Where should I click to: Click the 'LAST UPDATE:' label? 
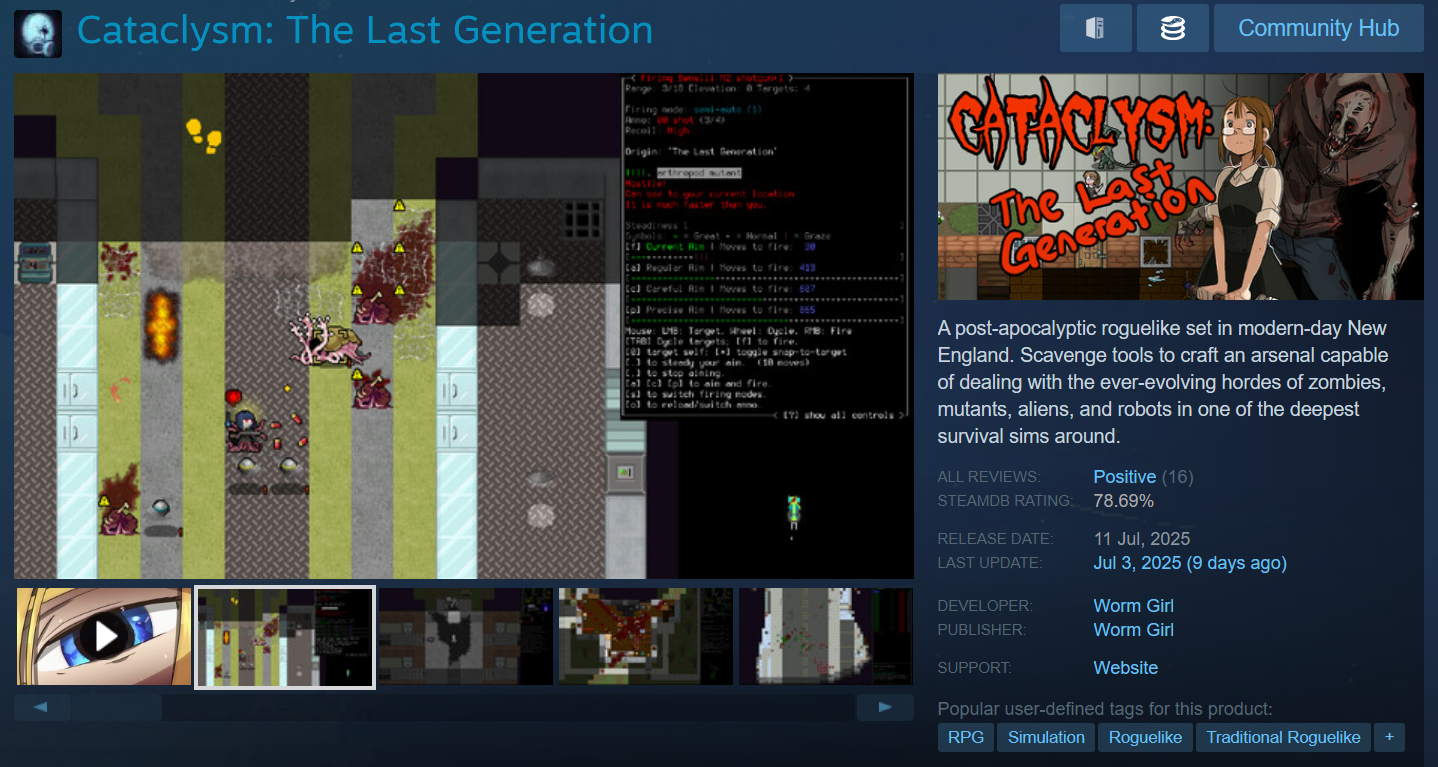click(990, 564)
